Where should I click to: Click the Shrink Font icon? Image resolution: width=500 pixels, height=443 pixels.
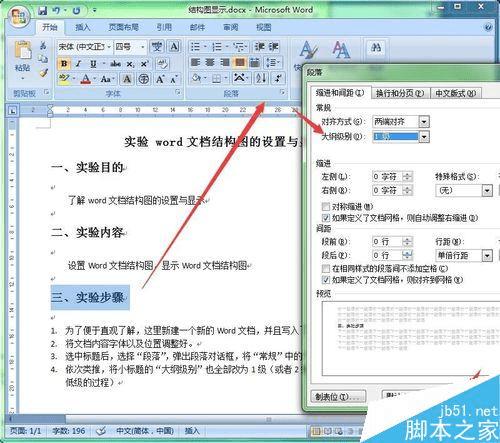pos(174,80)
